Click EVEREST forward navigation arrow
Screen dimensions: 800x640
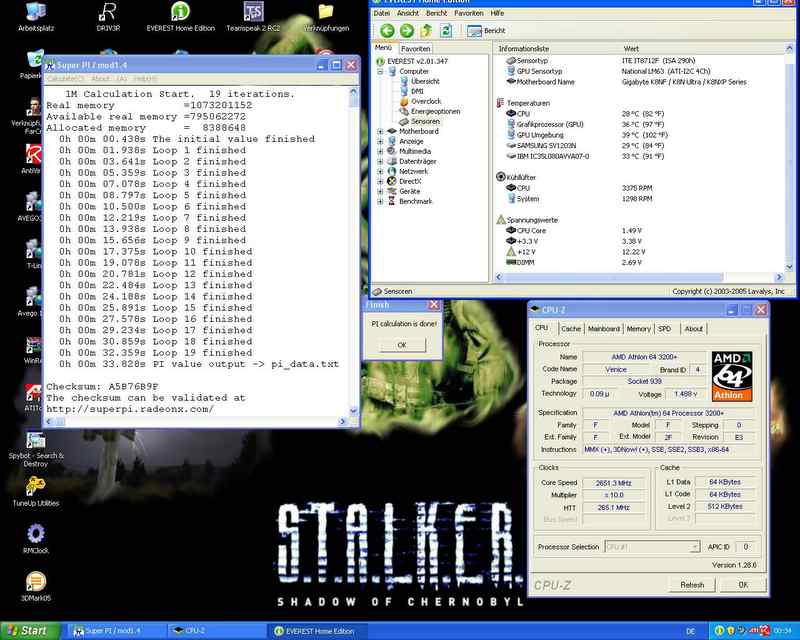[x=407, y=31]
